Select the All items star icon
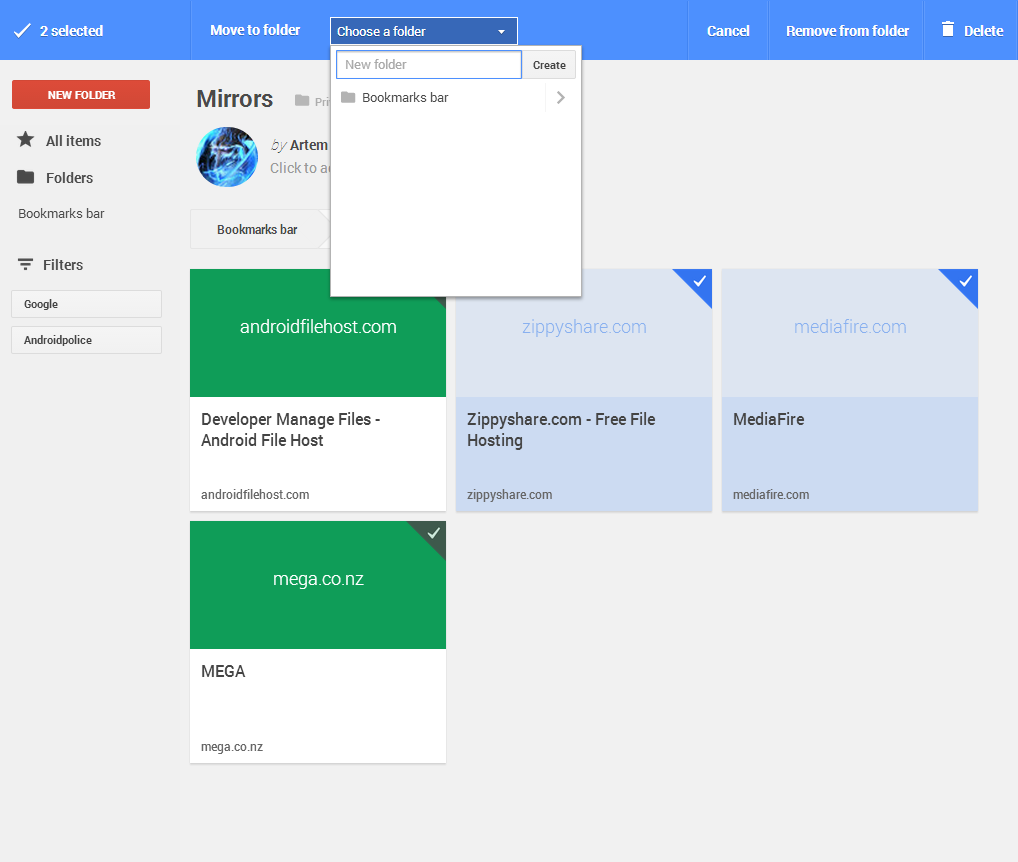1018x862 pixels. point(26,140)
